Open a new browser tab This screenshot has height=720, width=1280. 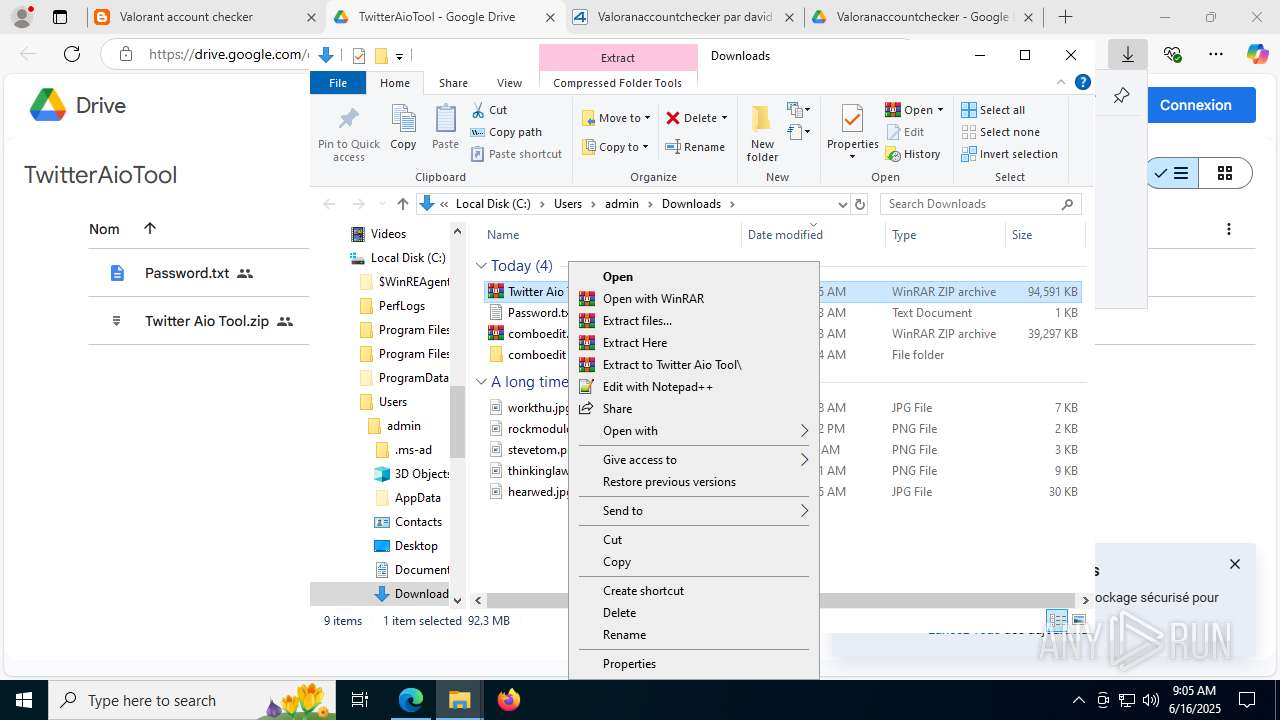(1066, 17)
